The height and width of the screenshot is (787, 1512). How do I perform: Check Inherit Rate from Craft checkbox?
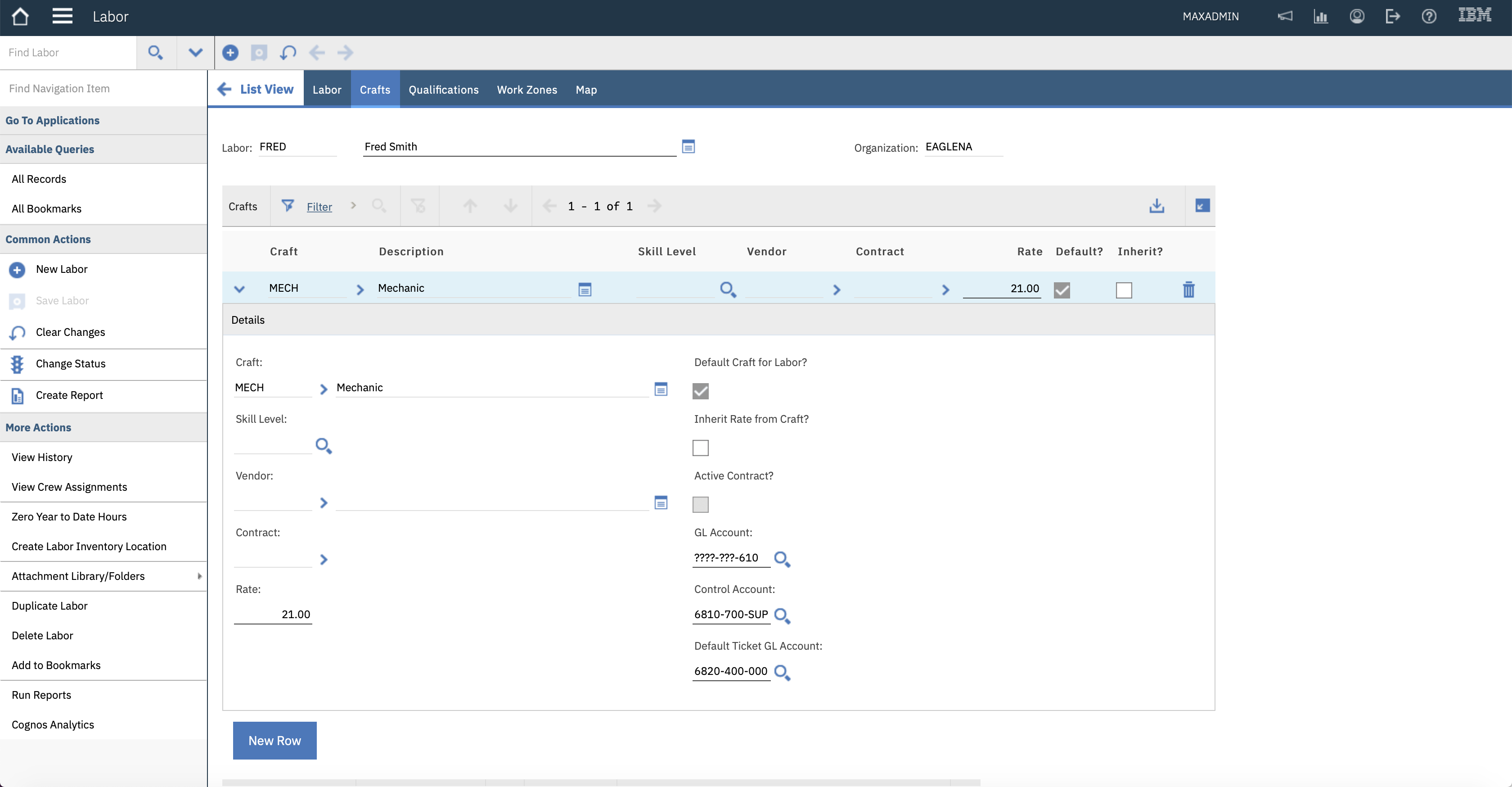pyautogui.click(x=700, y=448)
